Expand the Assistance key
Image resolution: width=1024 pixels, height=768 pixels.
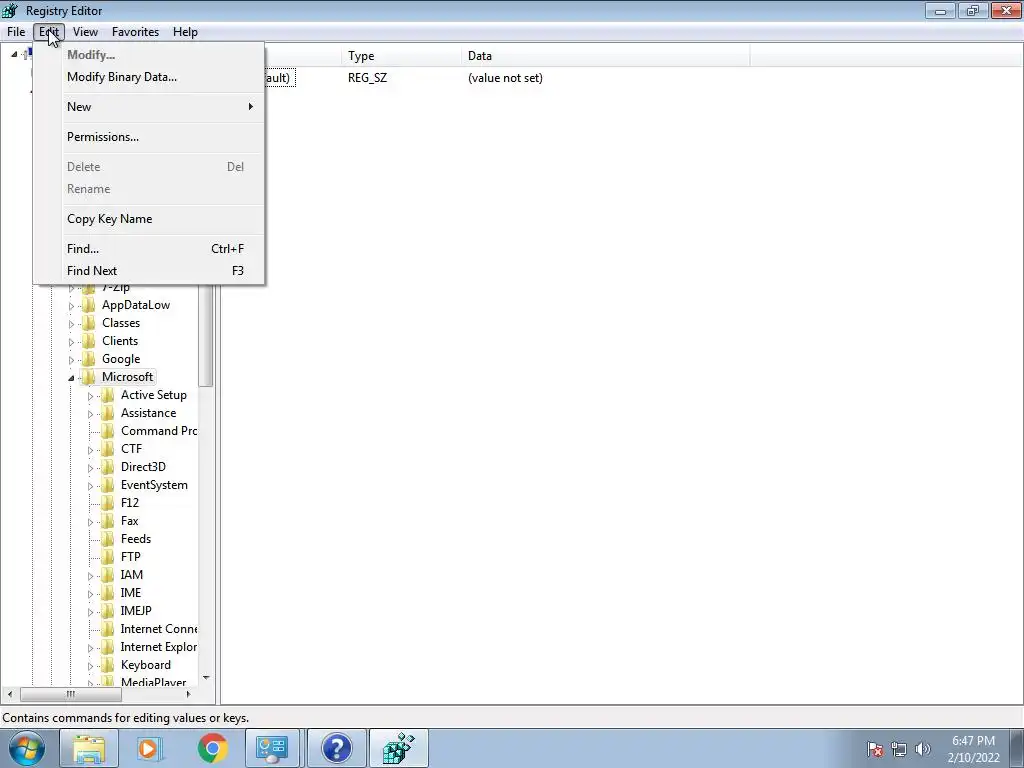coord(90,413)
